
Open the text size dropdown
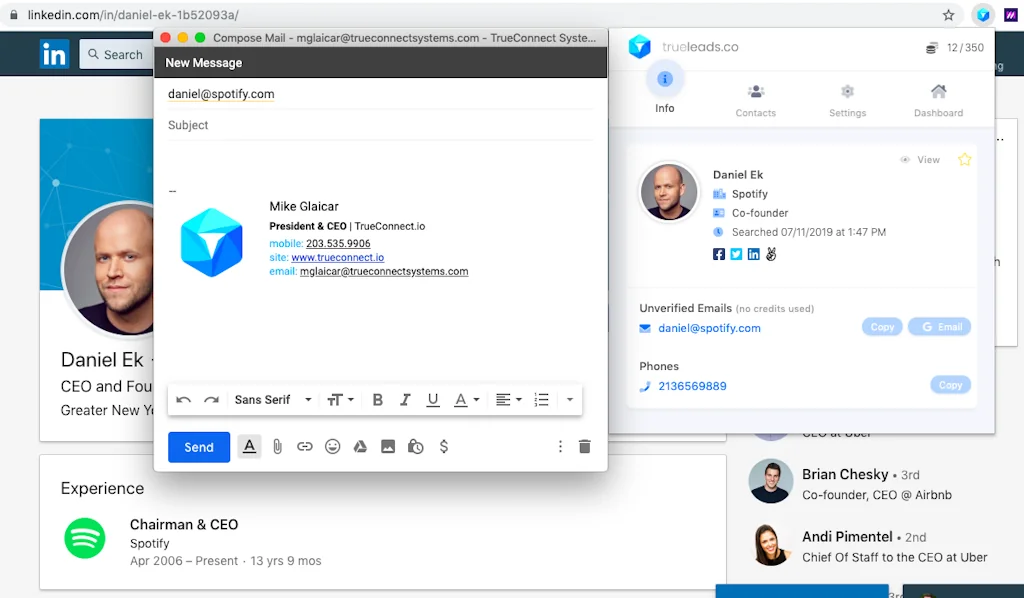[340, 399]
